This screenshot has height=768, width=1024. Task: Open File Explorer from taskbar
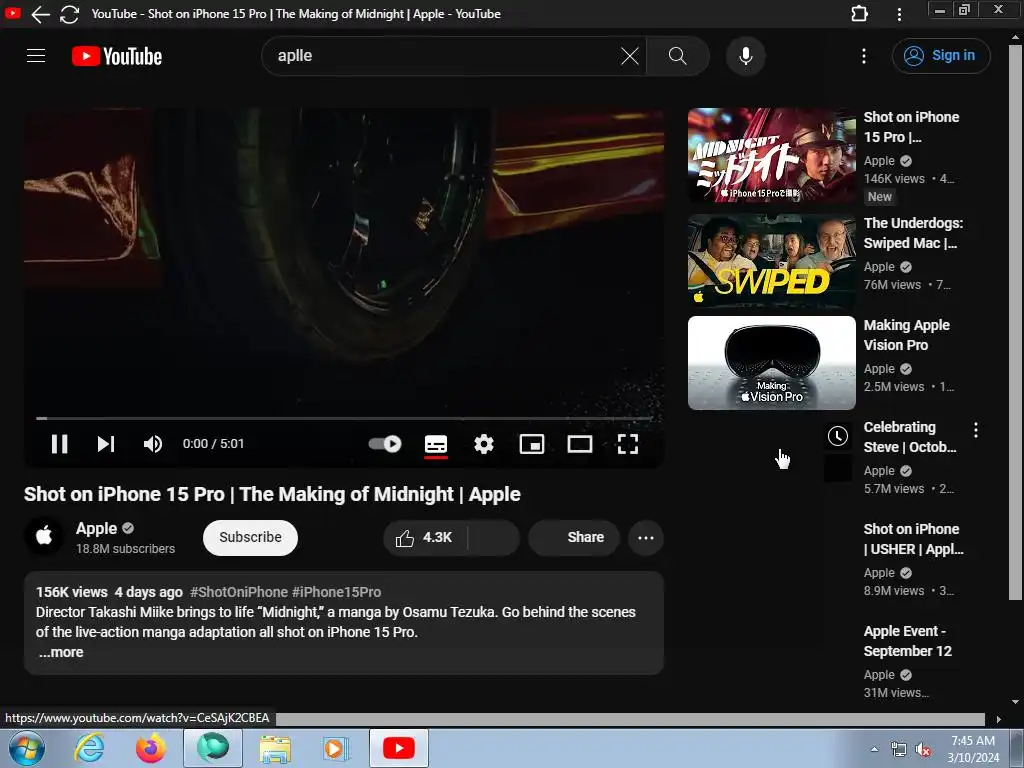point(275,748)
